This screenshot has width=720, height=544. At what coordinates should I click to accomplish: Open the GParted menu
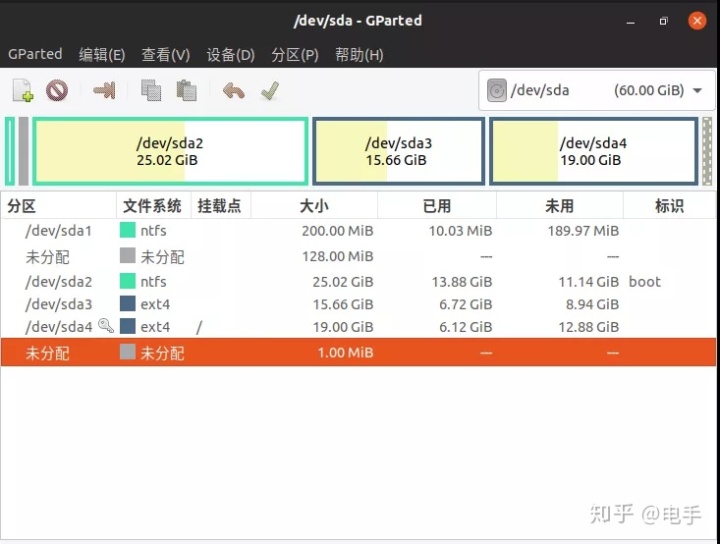click(35, 54)
